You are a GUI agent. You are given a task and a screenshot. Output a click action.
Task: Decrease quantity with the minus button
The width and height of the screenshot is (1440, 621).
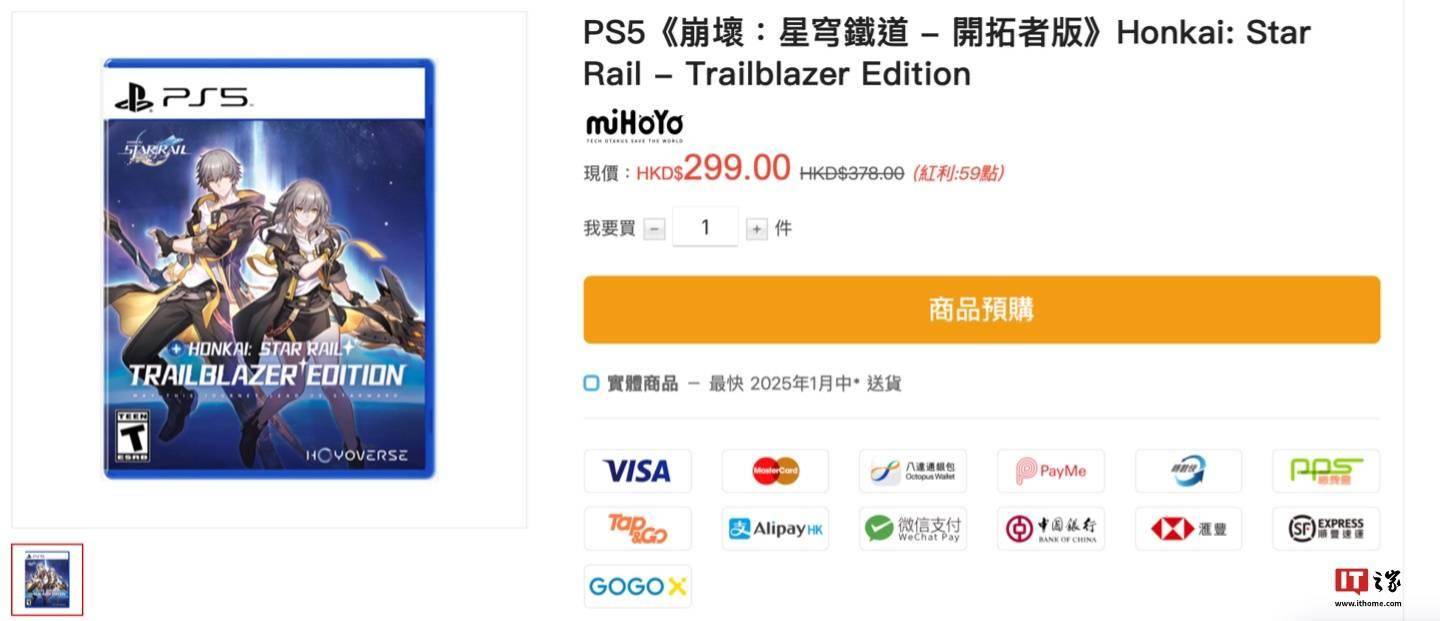tap(654, 229)
